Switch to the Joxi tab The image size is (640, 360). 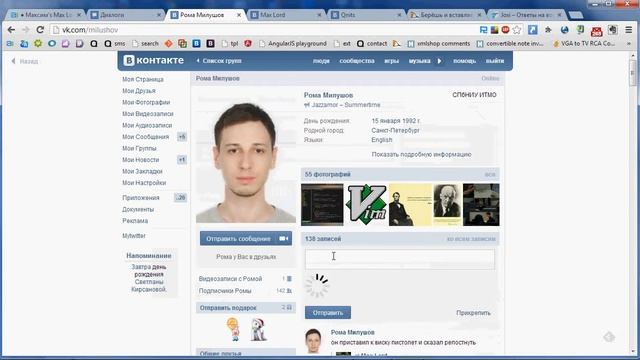526,15
